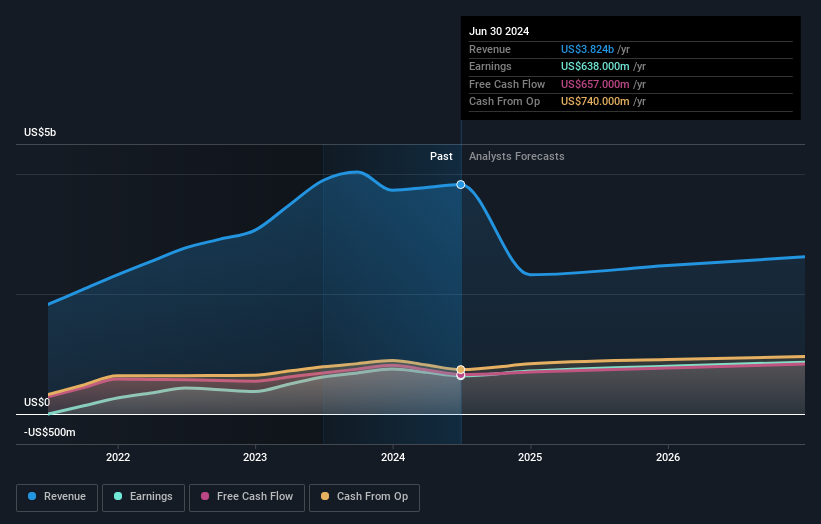The width and height of the screenshot is (821, 524).
Task: Click the Past label
Action: [x=441, y=156]
